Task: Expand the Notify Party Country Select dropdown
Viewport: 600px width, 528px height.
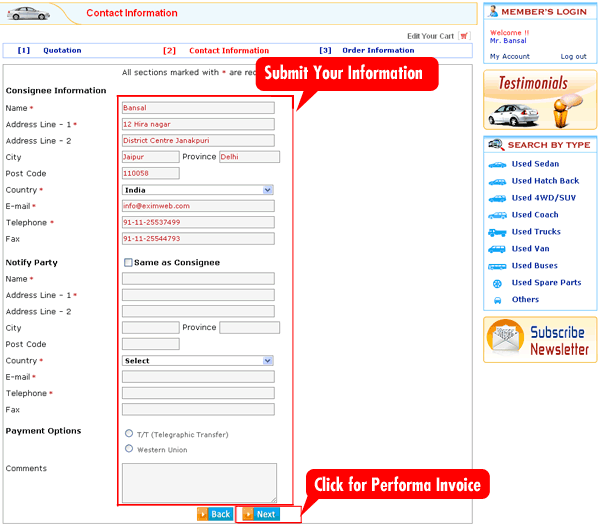Action: pyautogui.click(x=198, y=361)
